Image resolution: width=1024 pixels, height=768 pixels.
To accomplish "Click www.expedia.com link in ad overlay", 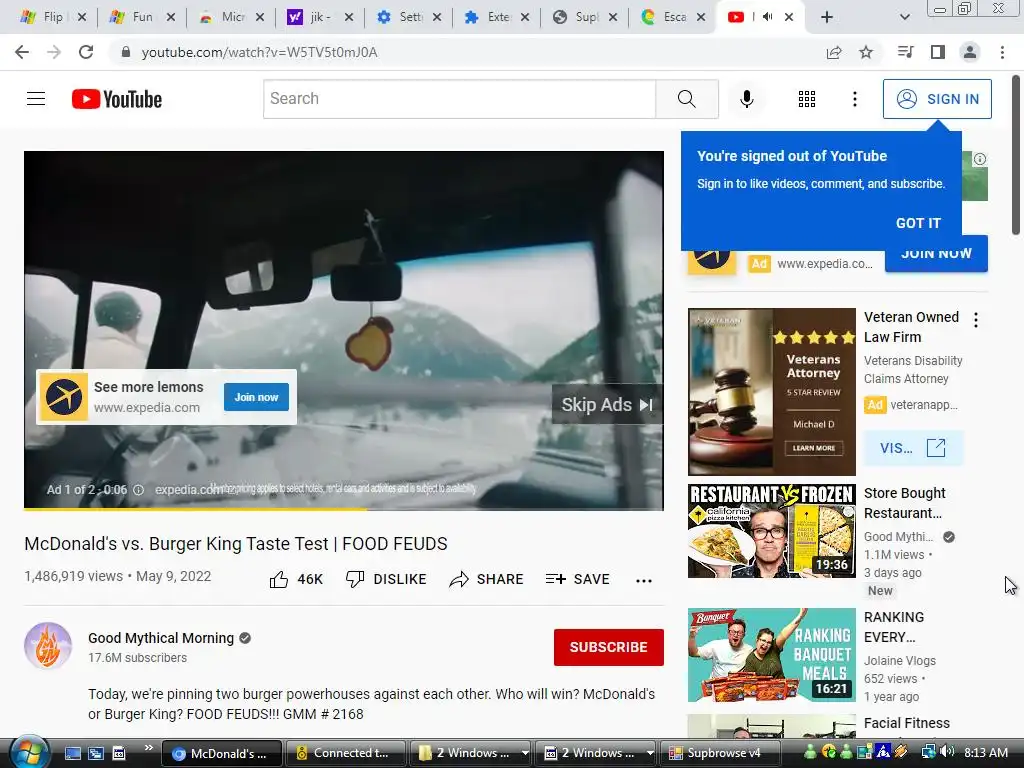I will coord(146,408).
